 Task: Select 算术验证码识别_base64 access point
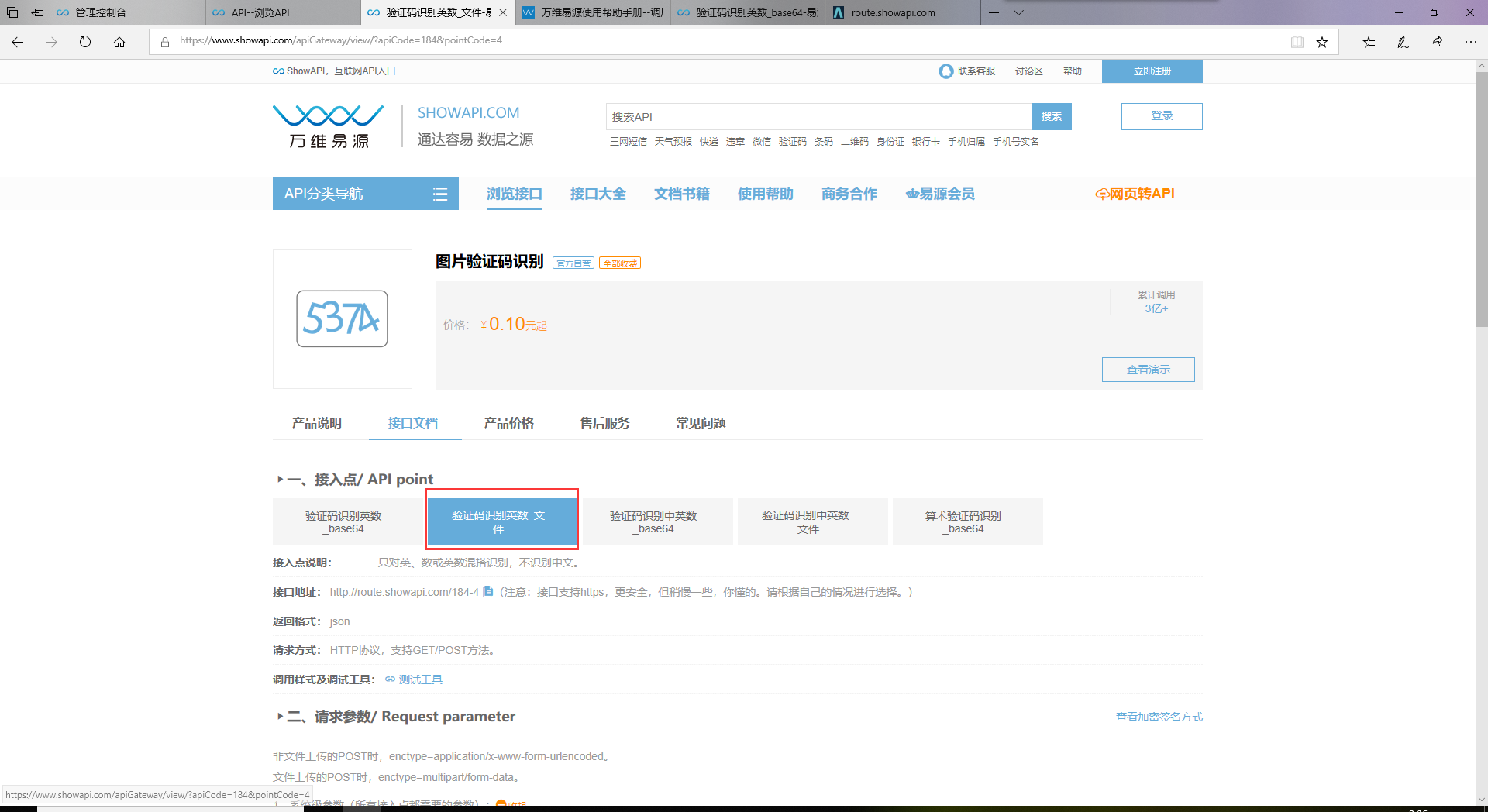pos(967,521)
